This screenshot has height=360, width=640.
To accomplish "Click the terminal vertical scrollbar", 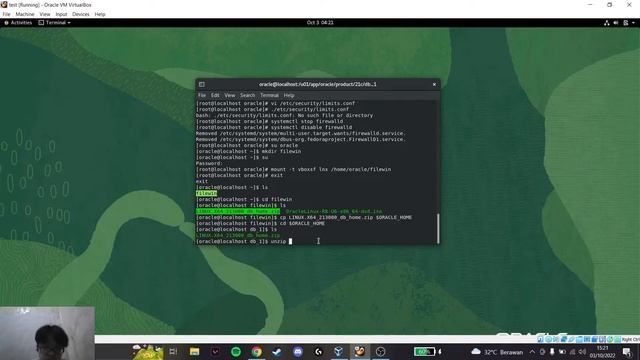I will (438, 228).
